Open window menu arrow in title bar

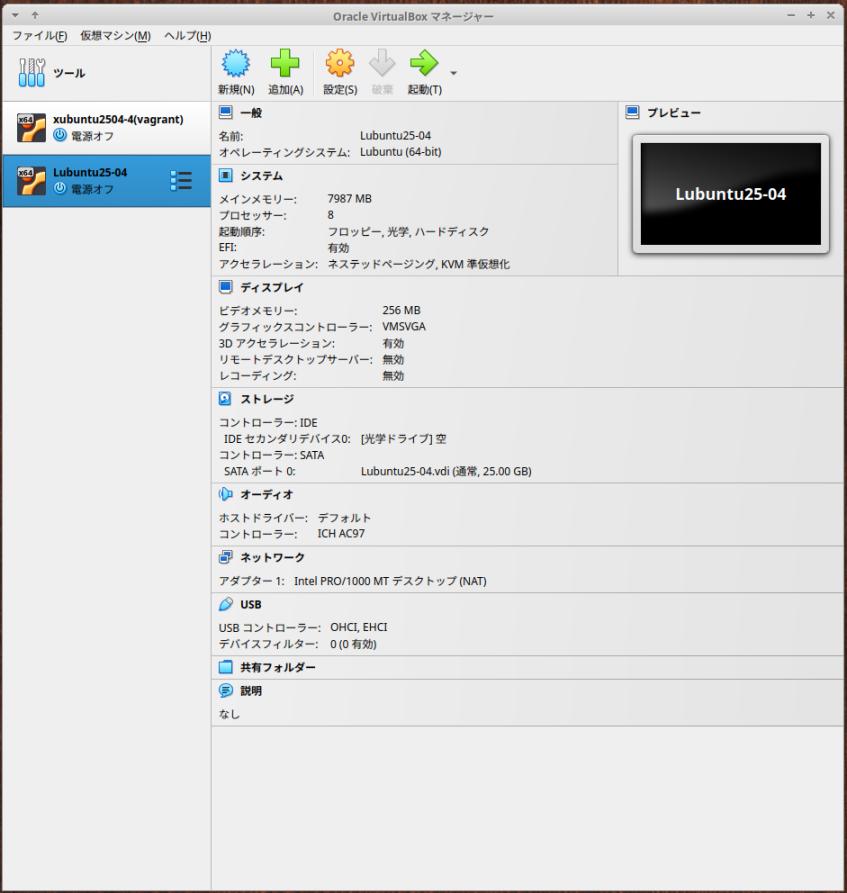coord(15,15)
